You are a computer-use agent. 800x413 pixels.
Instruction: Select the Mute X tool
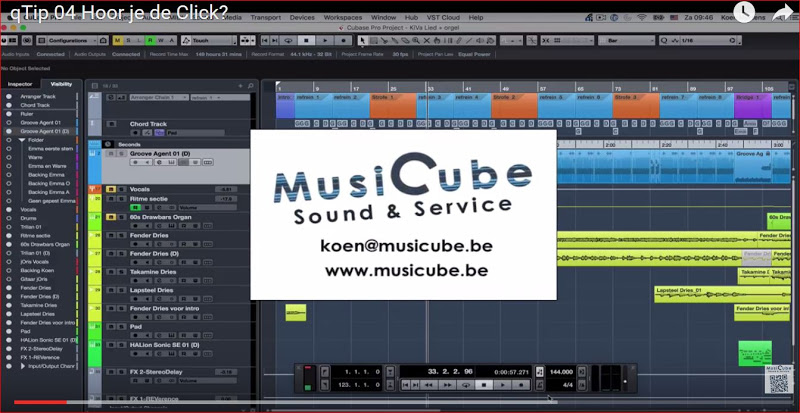click(427, 40)
